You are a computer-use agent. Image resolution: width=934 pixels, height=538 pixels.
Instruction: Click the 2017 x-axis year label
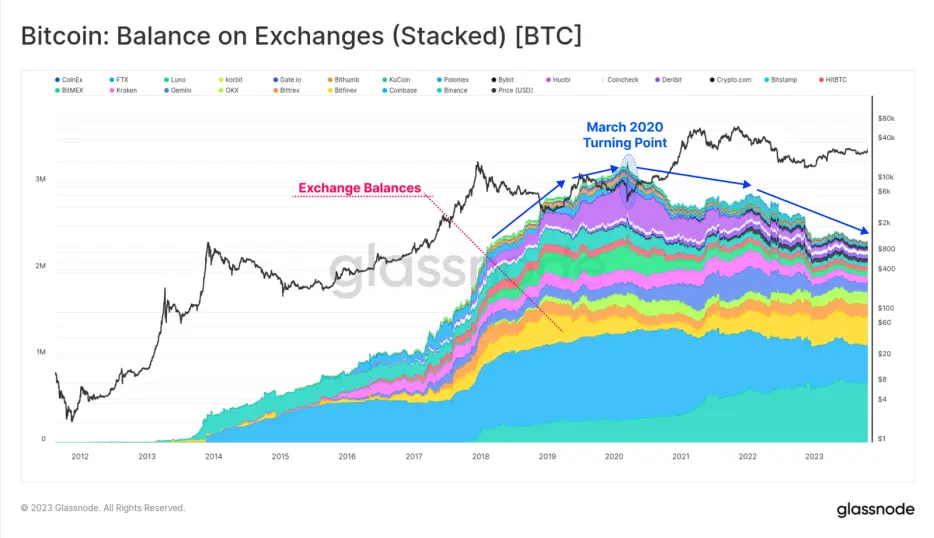pyautogui.click(x=413, y=456)
